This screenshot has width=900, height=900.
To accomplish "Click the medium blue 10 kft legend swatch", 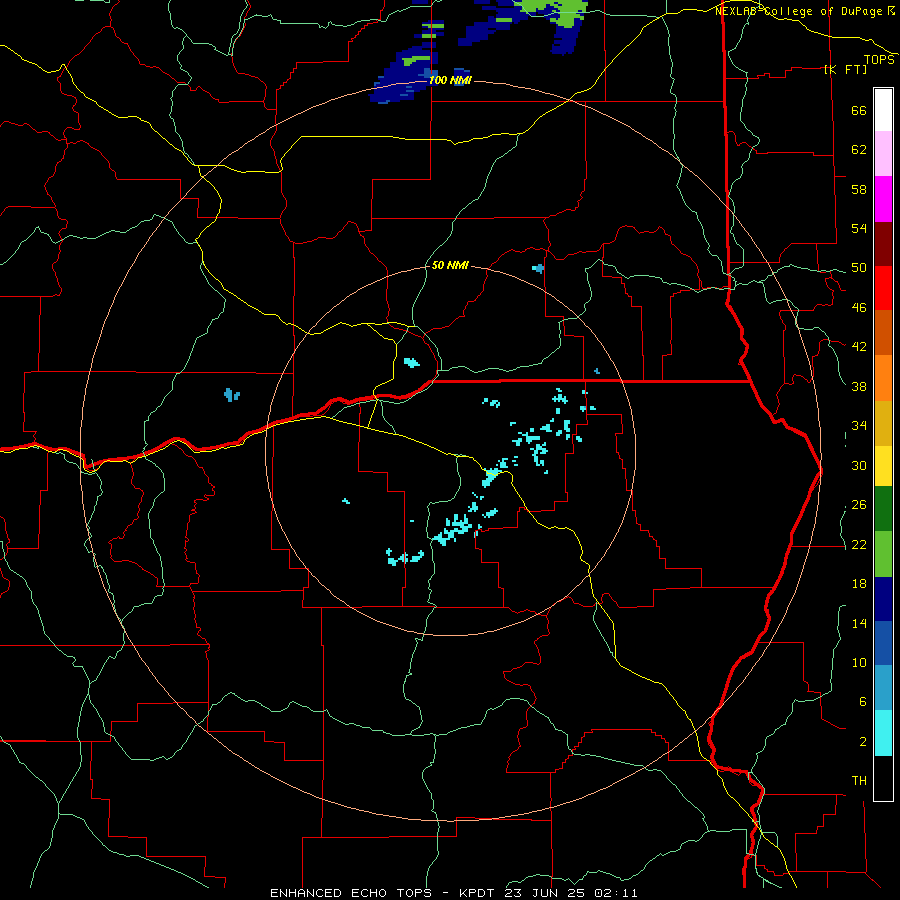I will tap(883, 643).
